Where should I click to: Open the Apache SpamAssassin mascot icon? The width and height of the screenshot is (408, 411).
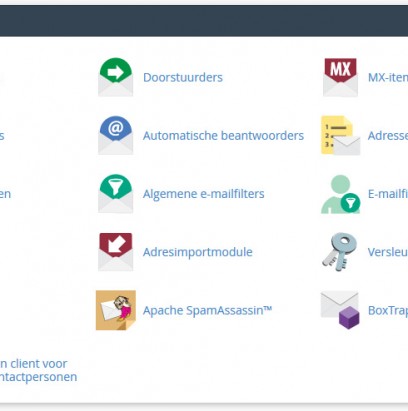[116, 310]
